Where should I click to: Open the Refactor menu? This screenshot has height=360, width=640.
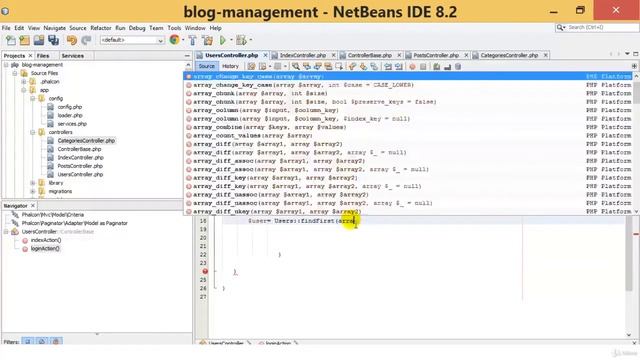pos(101,28)
